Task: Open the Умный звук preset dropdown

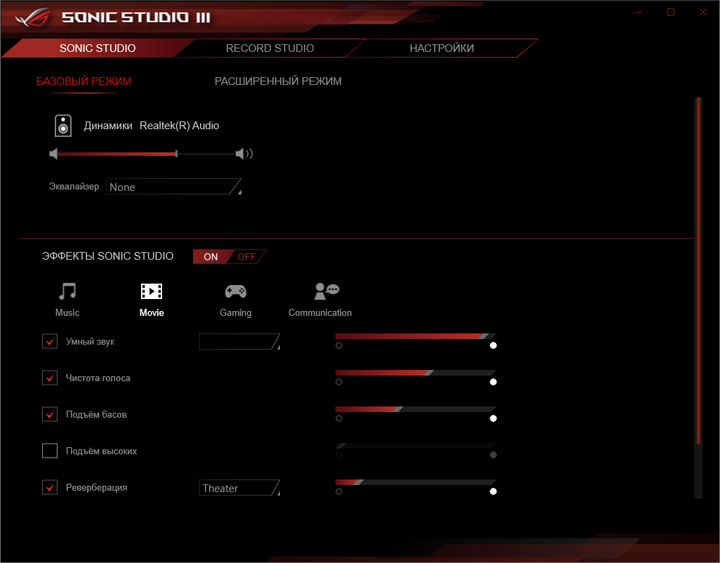Action: click(239, 342)
